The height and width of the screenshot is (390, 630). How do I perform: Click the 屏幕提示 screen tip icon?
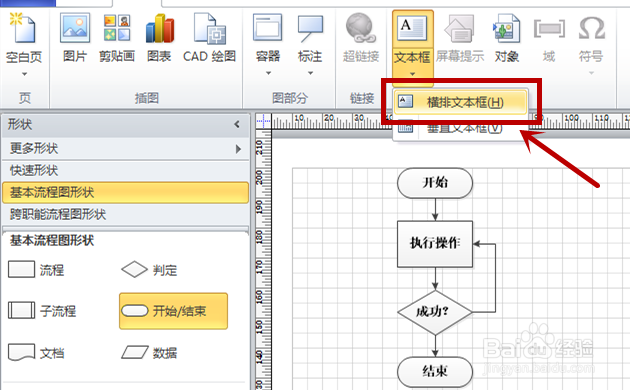point(460,29)
